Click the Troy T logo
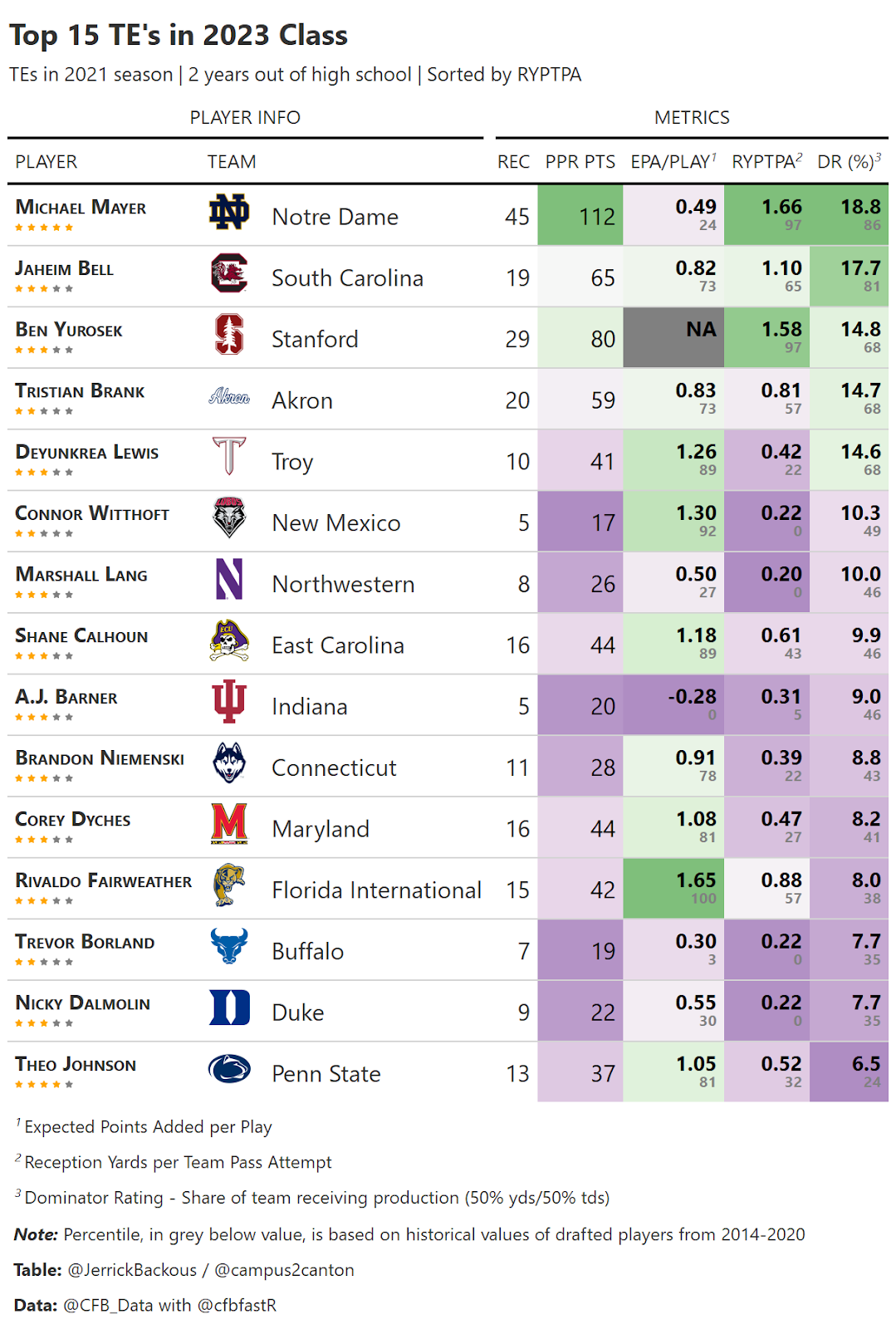This screenshot has width=896, height=1329. 228,456
